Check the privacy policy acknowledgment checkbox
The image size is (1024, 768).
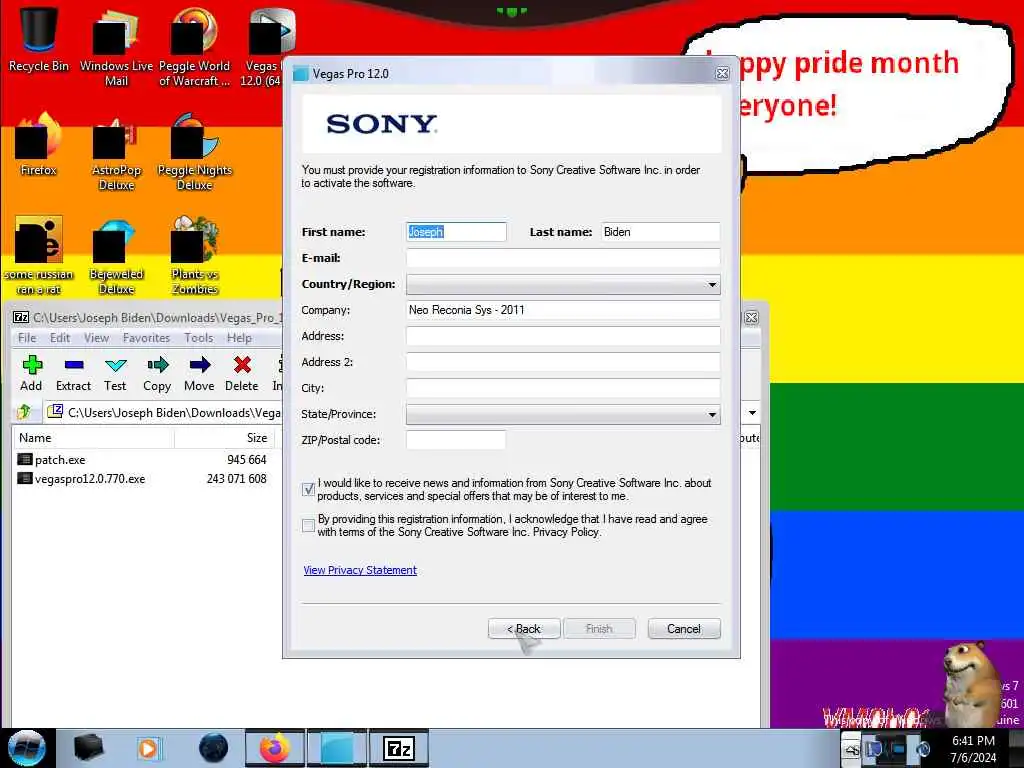click(x=309, y=525)
